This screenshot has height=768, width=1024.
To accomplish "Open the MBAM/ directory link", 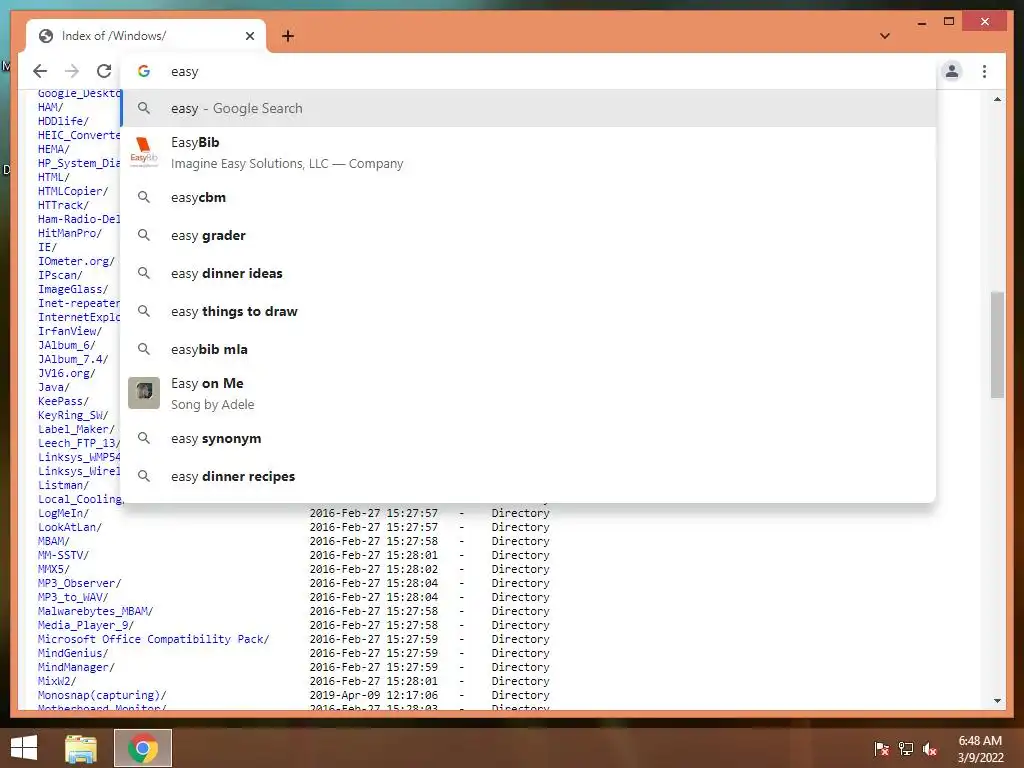I will pyautogui.click(x=54, y=541).
